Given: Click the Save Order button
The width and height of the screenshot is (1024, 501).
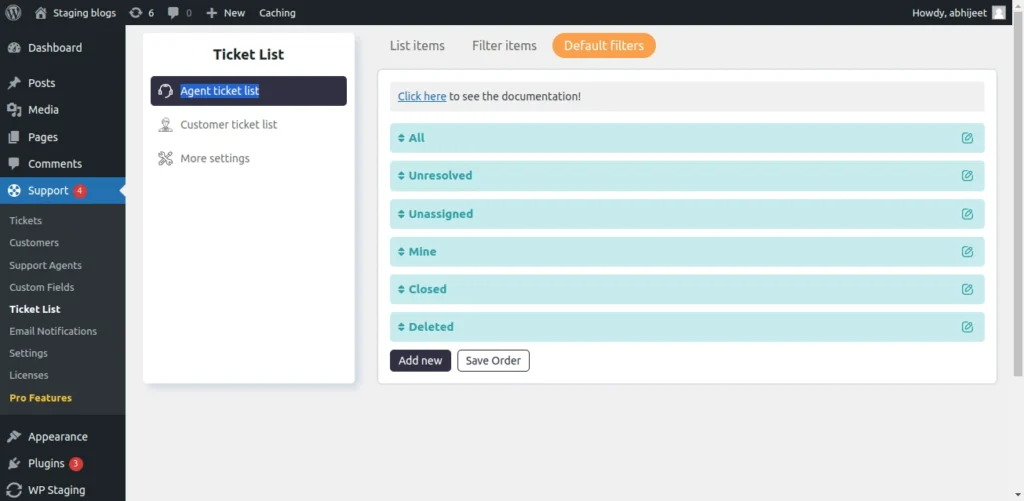Looking at the screenshot, I should click(x=493, y=361).
